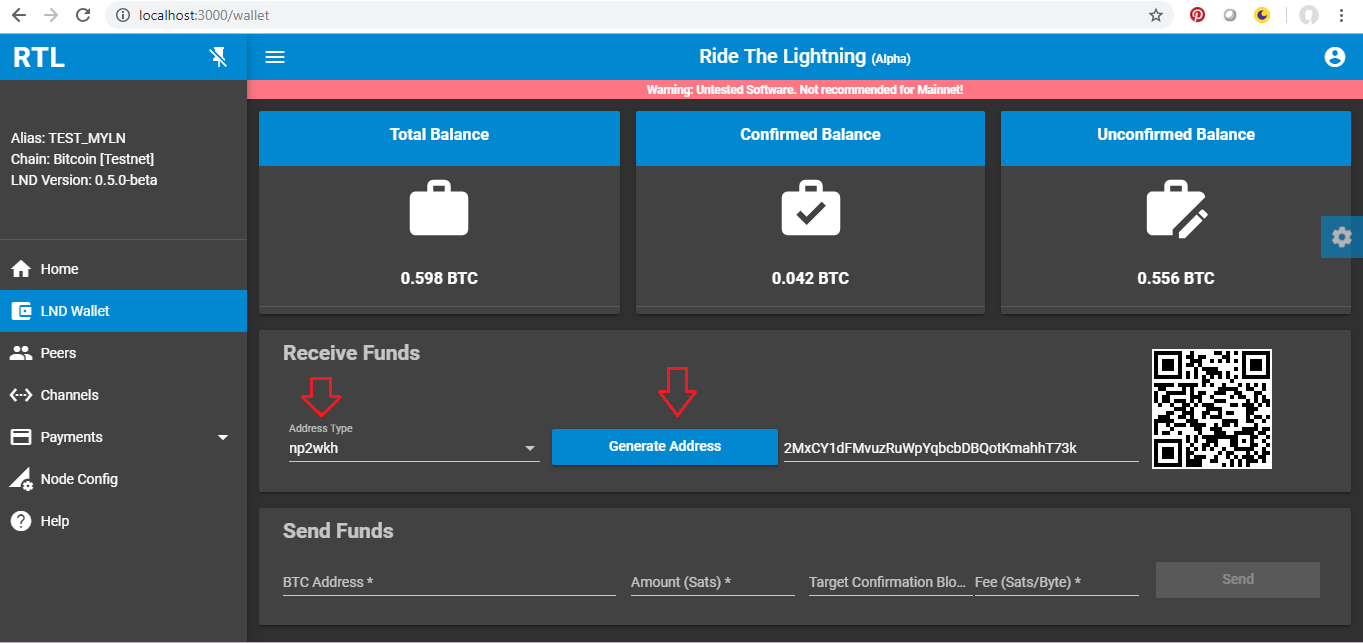Click the Help question mark icon
This screenshot has height=643, width=1363.
tap(20, 521)
